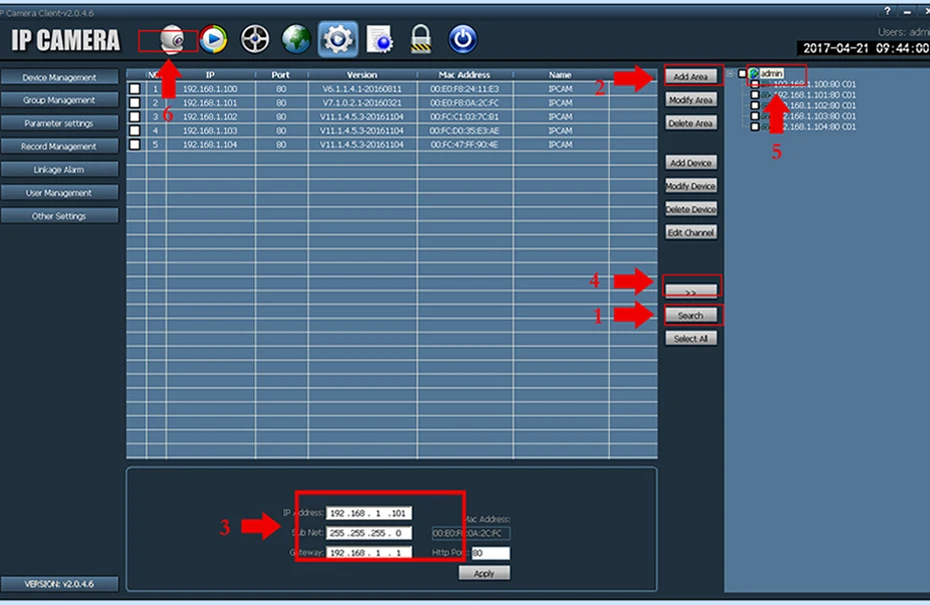Click the Add Area button
930x605 pixels.
(x=691, y=77)
